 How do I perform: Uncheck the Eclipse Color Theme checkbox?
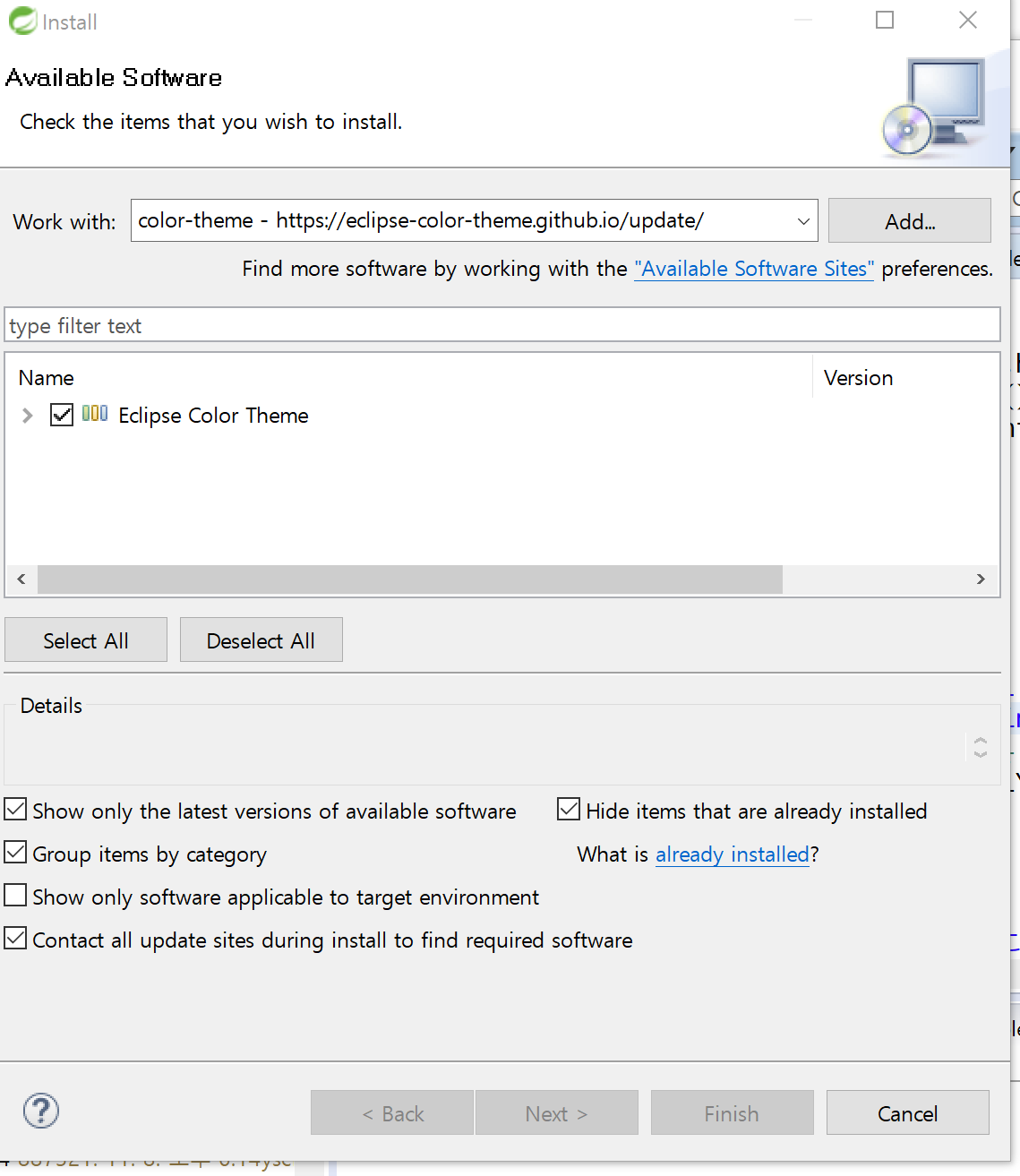[x=62, y=415]
